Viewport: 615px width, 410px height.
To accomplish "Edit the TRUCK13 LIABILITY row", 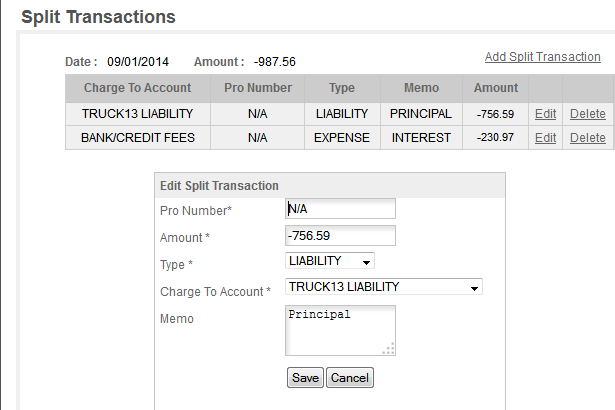I will [x=545, y=114].
